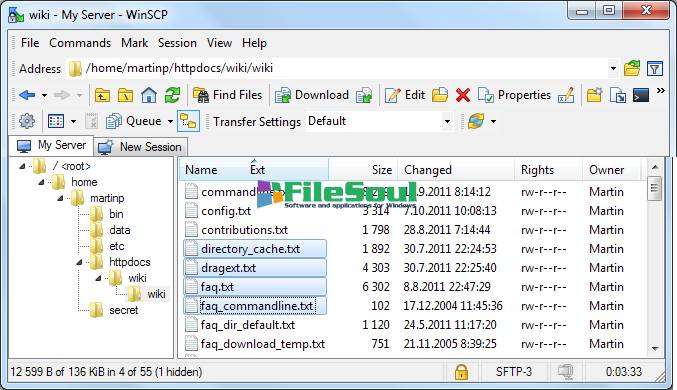Click the Edit button
Screen dimensions: 677x390
coord(405,95)
